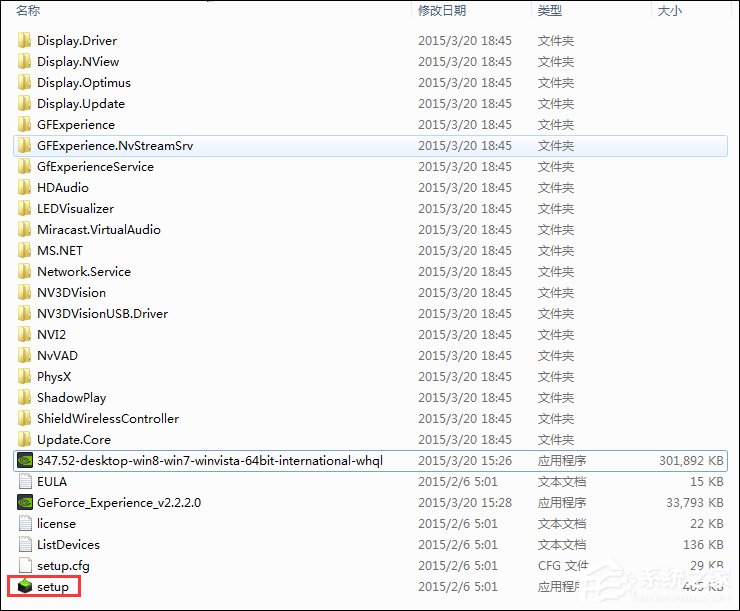Select the HDAudio folder name
This screenshot has width=740, height=611.
coord(63,187)
